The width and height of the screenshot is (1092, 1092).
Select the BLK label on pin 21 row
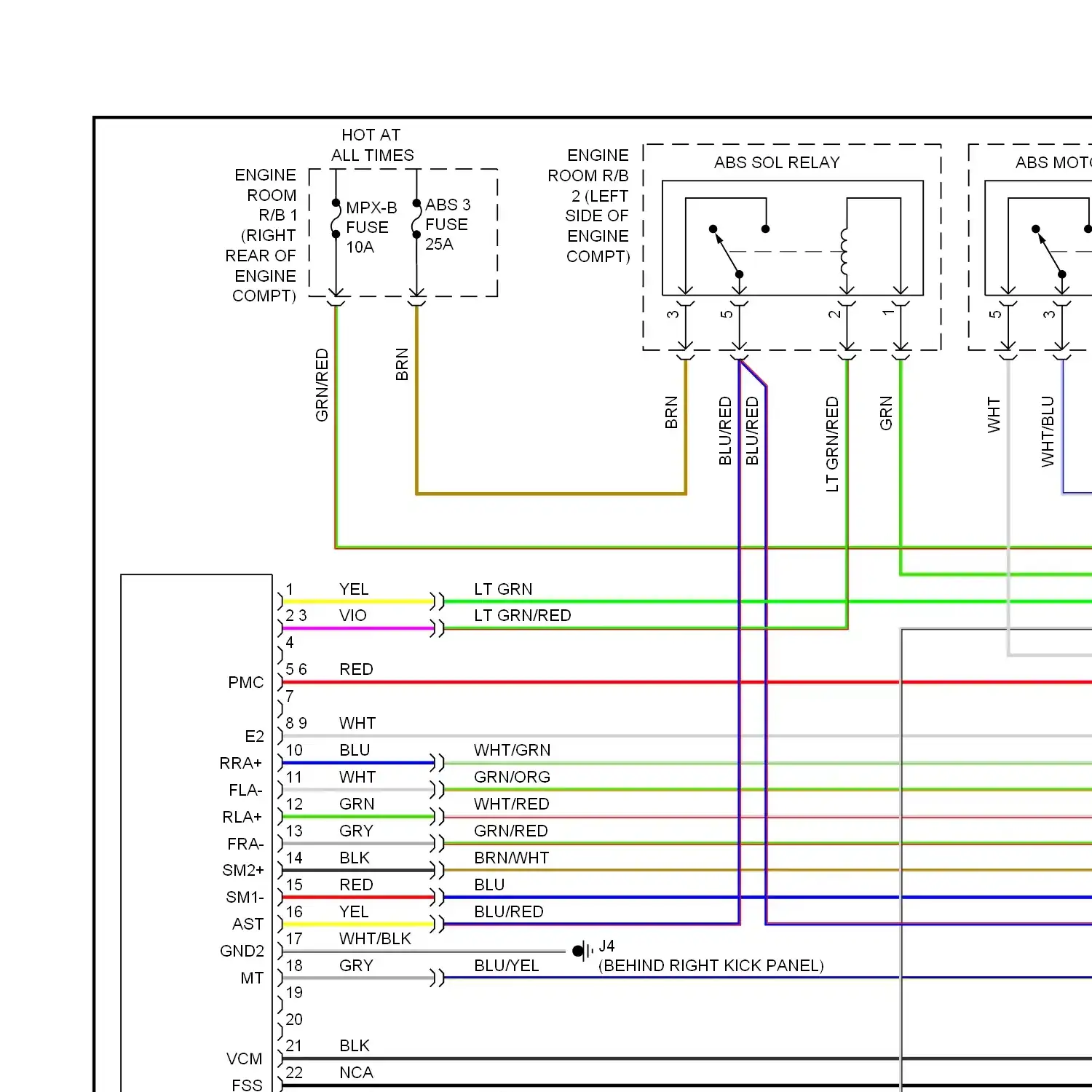(x=355, y=1045)
